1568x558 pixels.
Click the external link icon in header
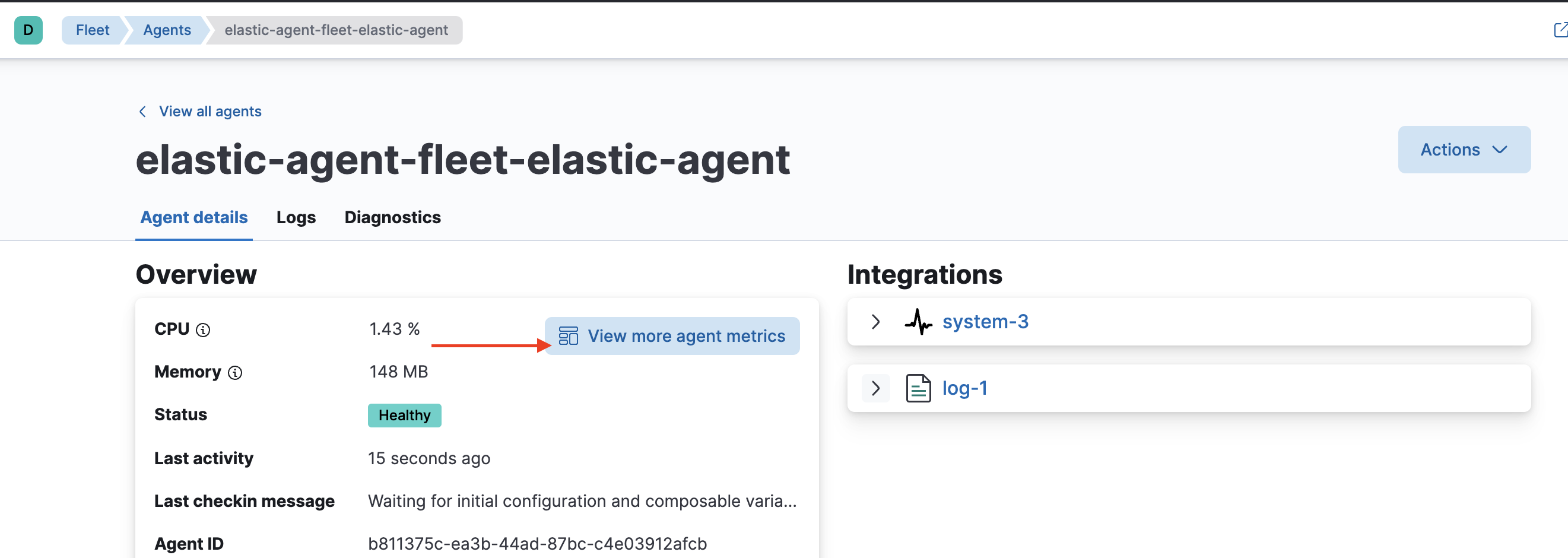click(1560, 30)
